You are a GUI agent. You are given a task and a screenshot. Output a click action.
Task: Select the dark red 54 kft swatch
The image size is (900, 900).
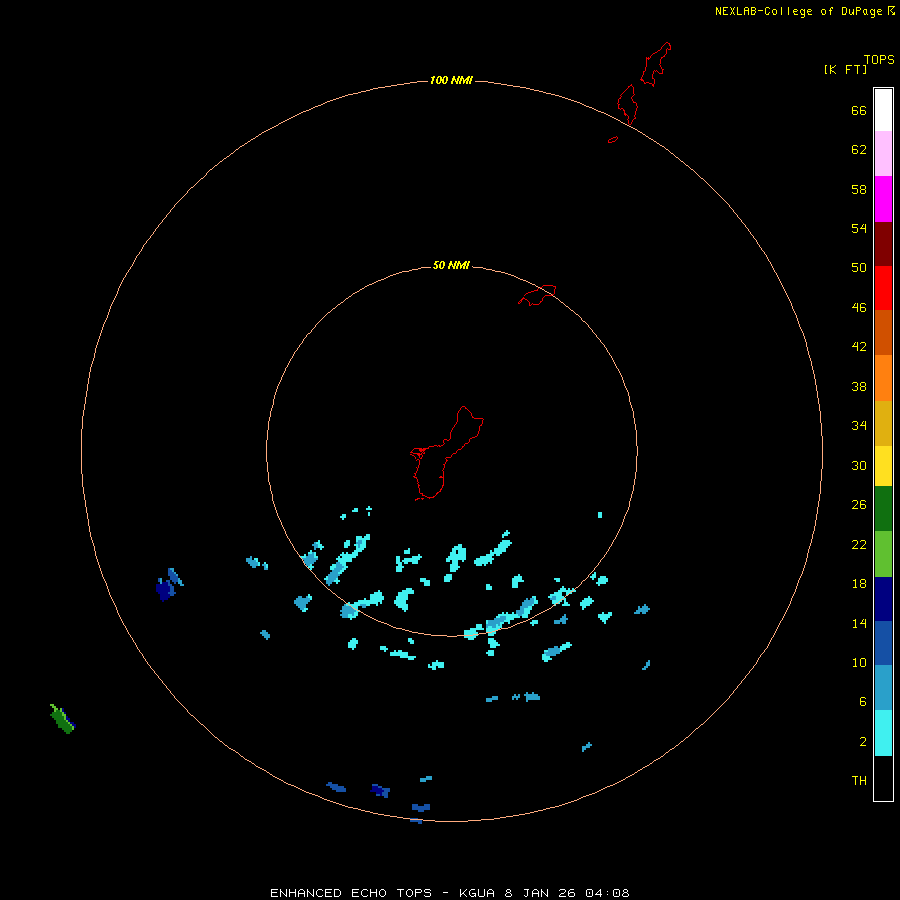point(883,243)
